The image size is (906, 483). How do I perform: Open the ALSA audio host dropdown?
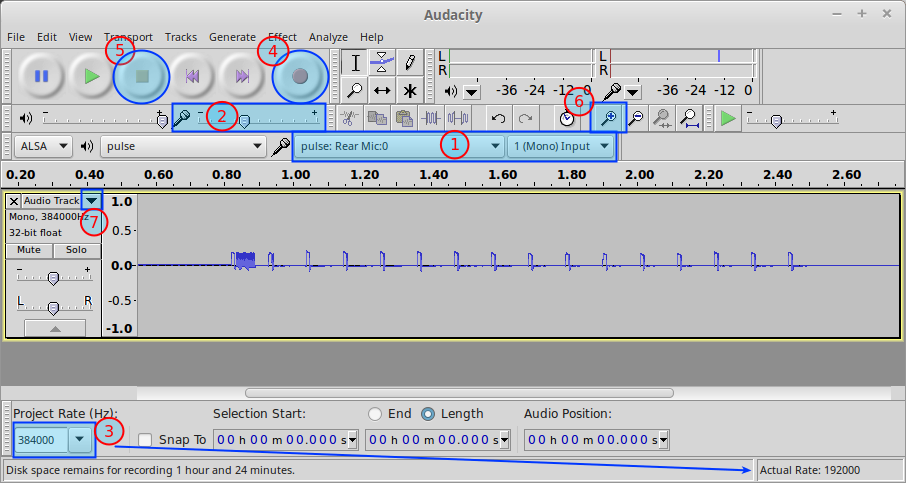[x=44, y=146]
